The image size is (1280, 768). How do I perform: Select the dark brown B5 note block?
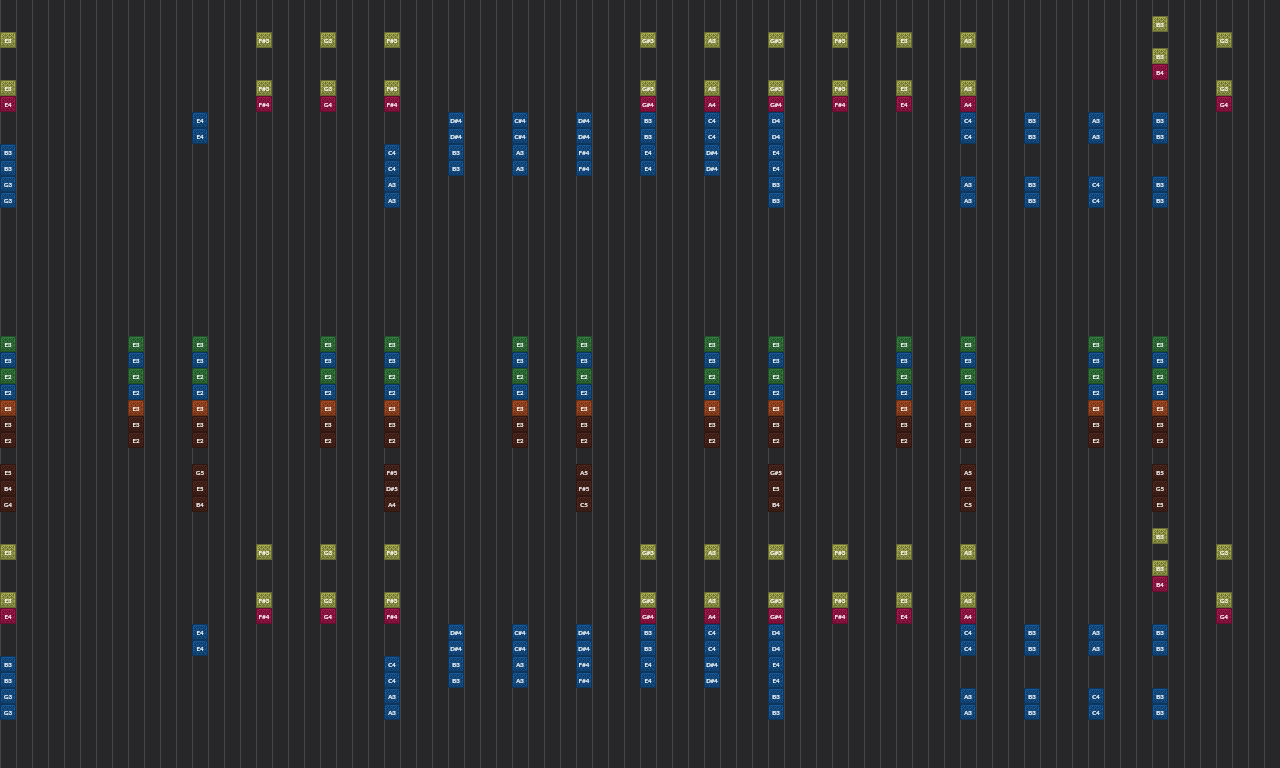coord(1160,473)
